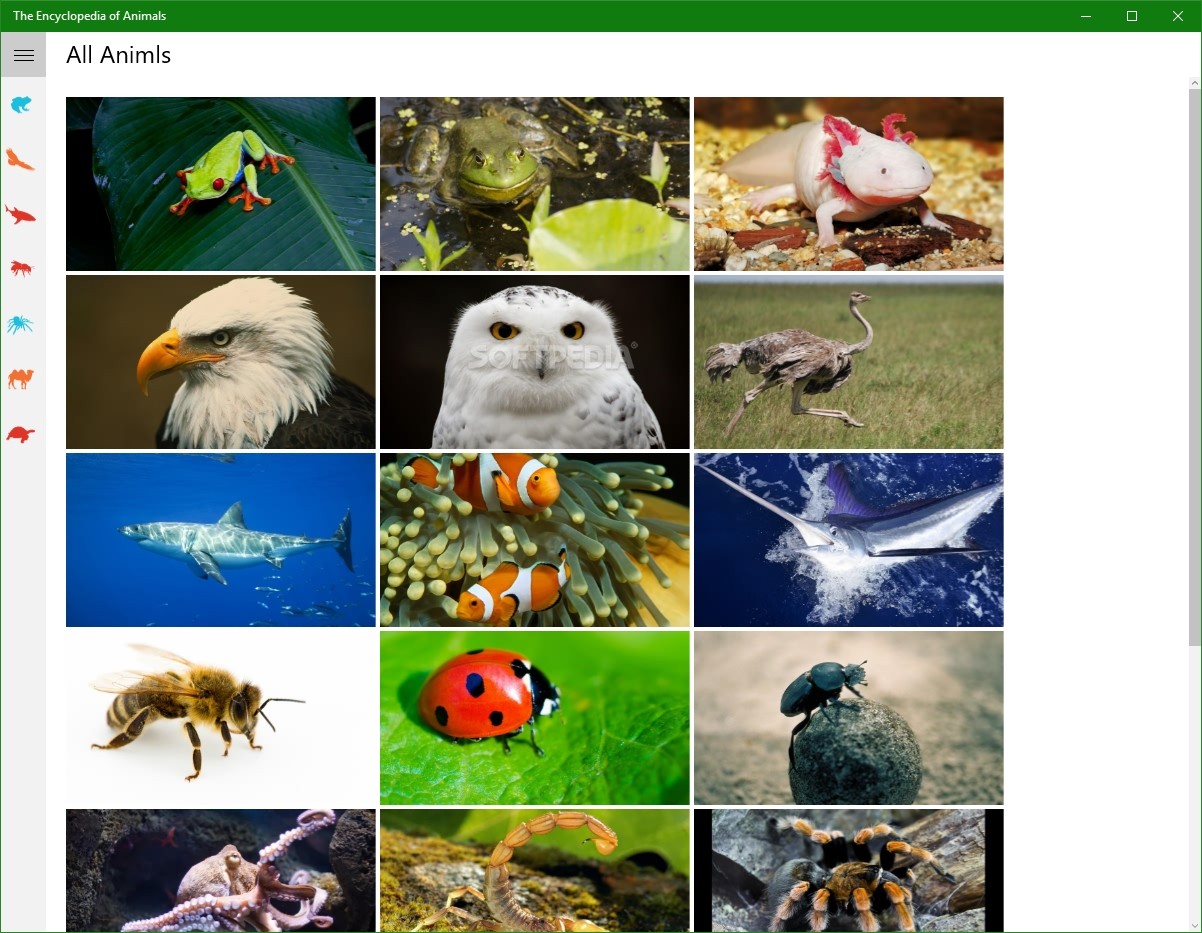Open the snowy owl picture
The image size is (1202, 933).
(535, 362)
